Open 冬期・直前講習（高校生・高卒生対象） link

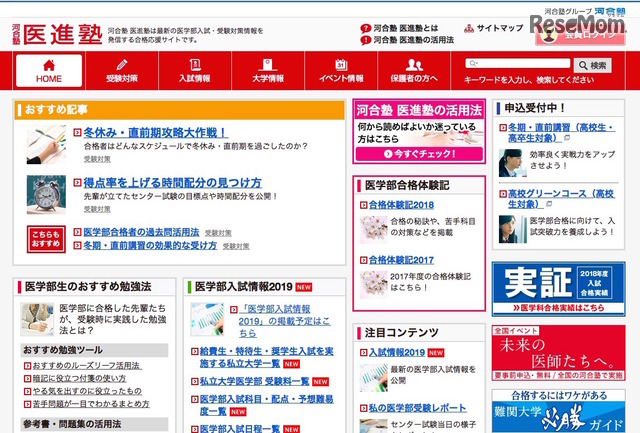561,133
